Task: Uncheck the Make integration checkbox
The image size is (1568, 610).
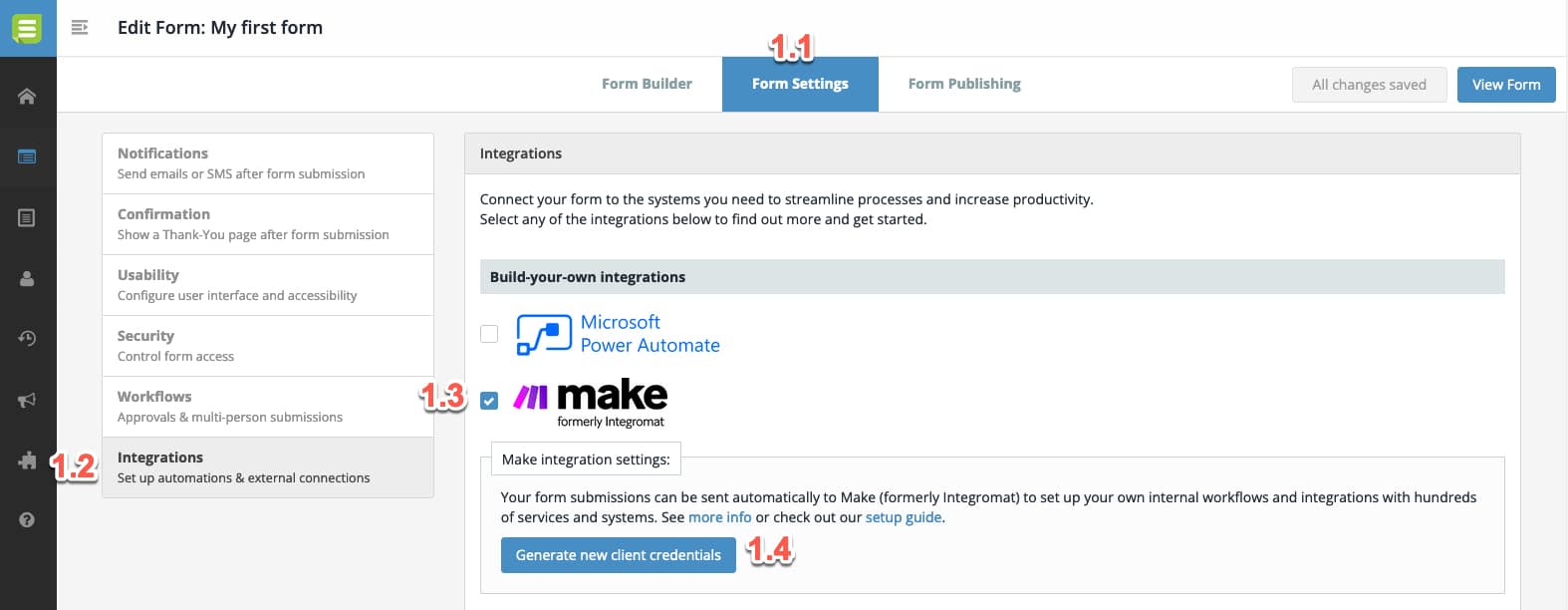Action: [489, 401]
